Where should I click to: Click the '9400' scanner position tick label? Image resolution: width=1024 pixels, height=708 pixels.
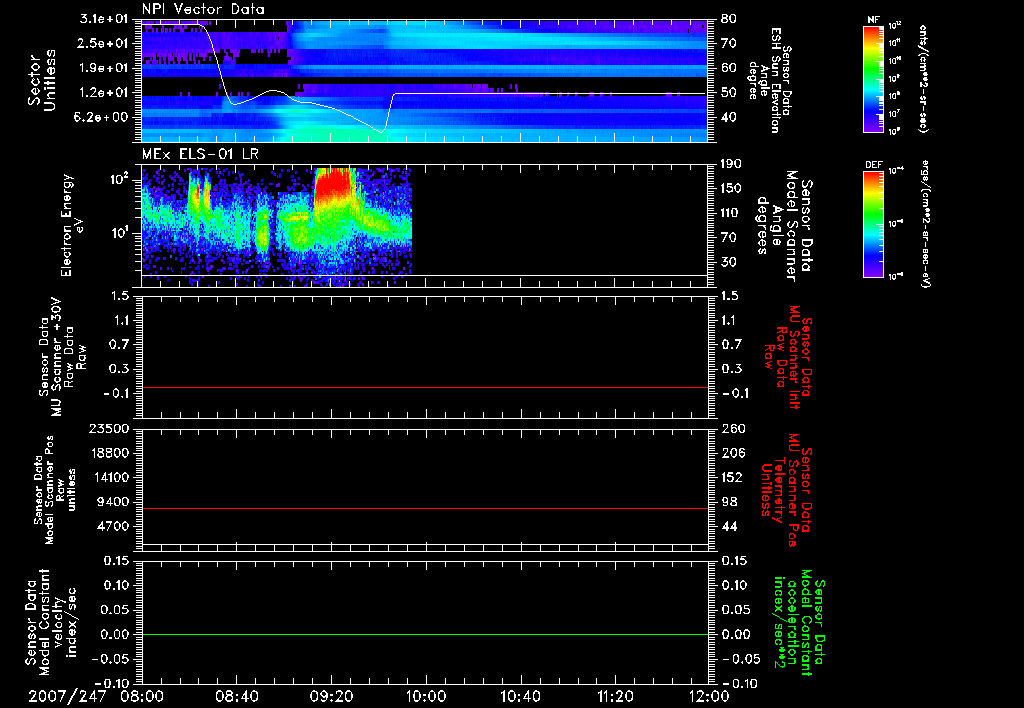coord(113,502)
